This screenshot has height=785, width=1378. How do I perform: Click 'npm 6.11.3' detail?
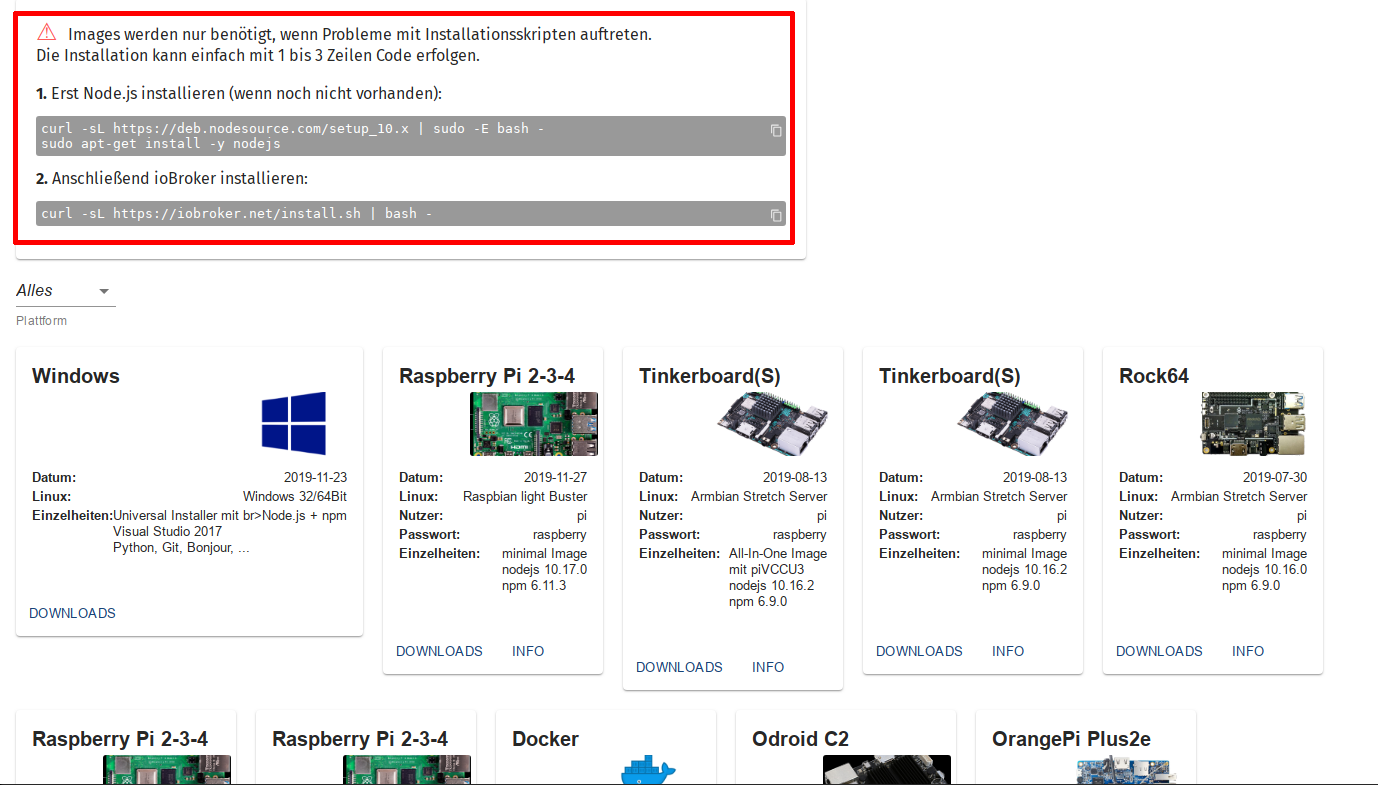(534, 586)
